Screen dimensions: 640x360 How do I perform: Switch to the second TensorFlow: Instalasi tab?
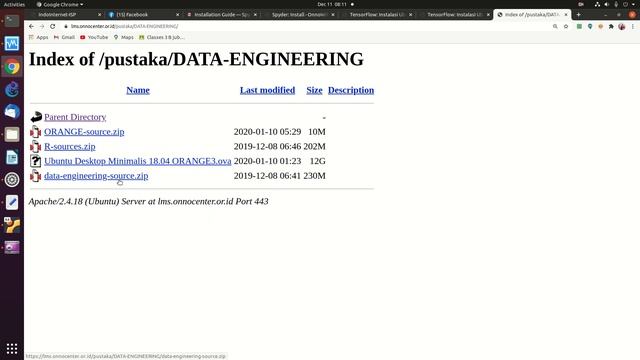point(454,14)
